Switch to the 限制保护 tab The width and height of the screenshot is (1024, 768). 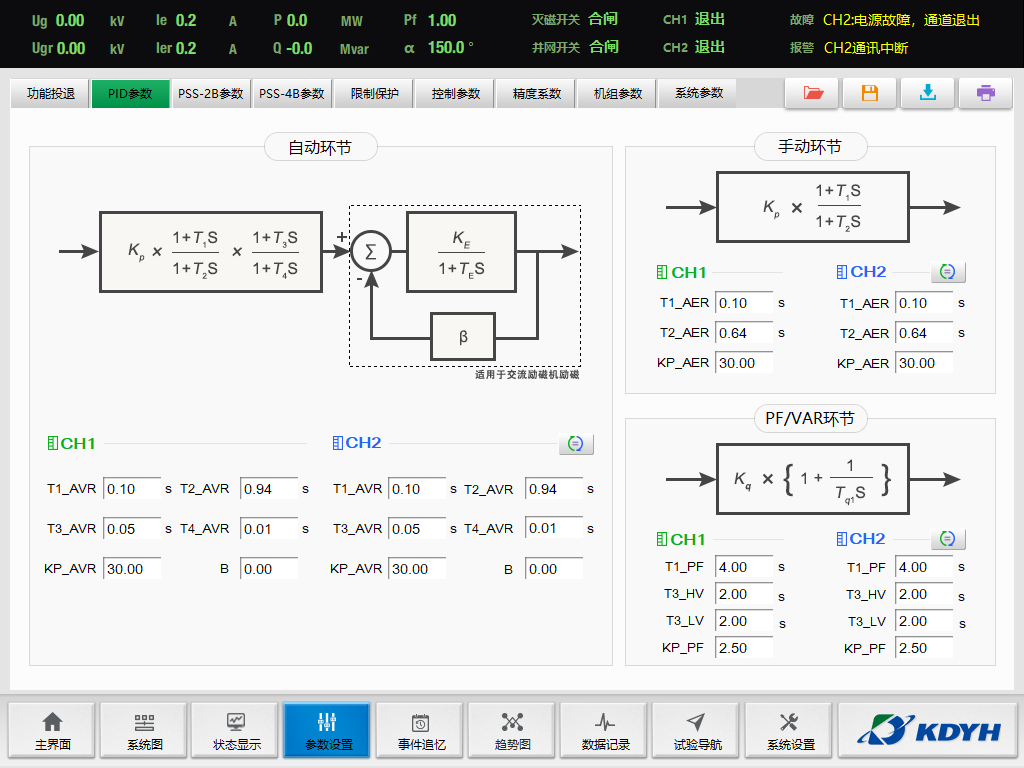click(x=375, y=94)
